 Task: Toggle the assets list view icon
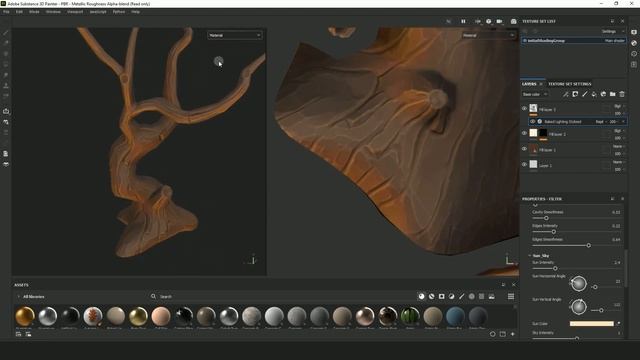tap(511, 296)
